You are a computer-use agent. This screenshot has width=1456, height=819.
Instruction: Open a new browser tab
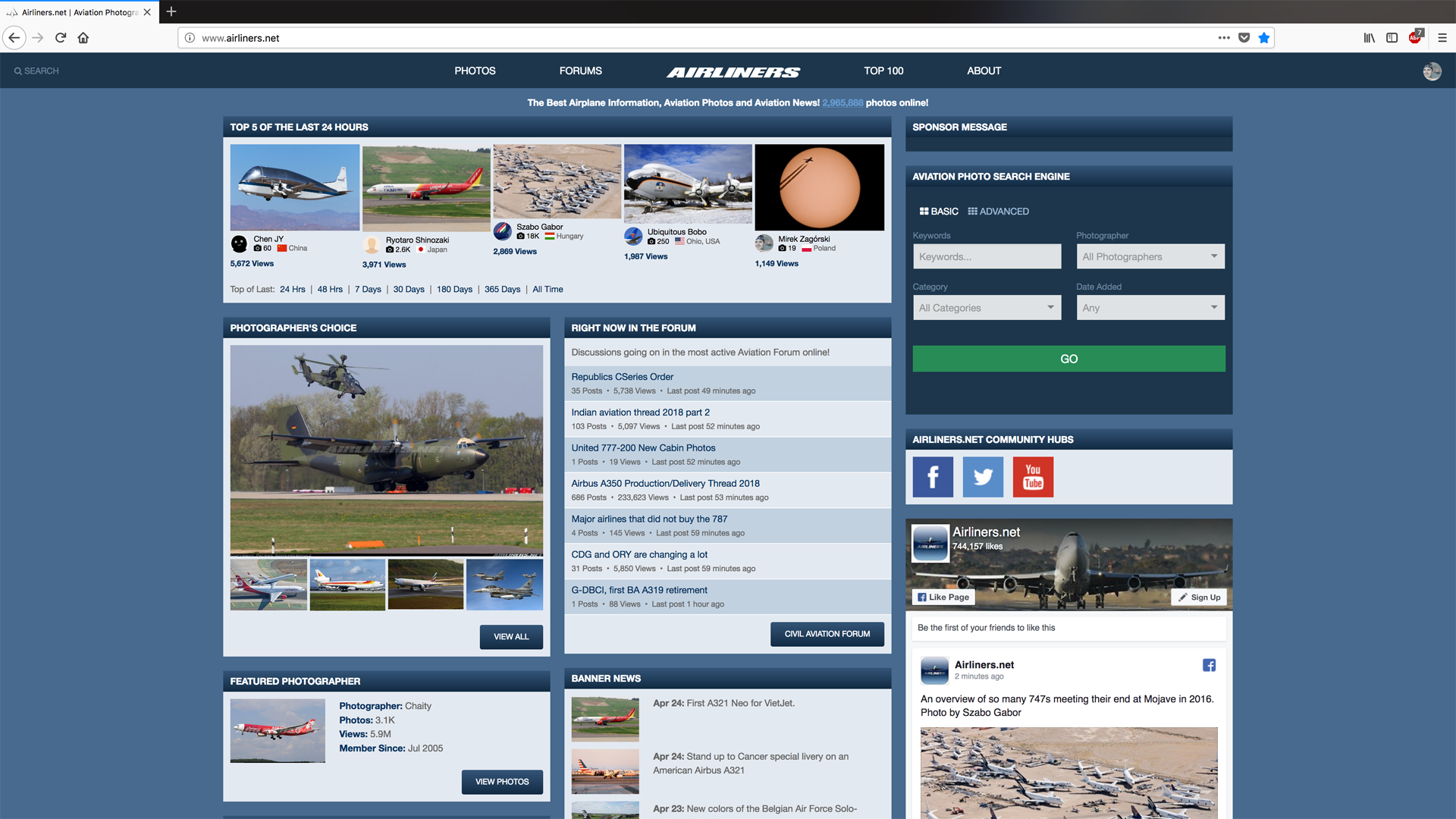pyautogui.click(x=171, y=11)
